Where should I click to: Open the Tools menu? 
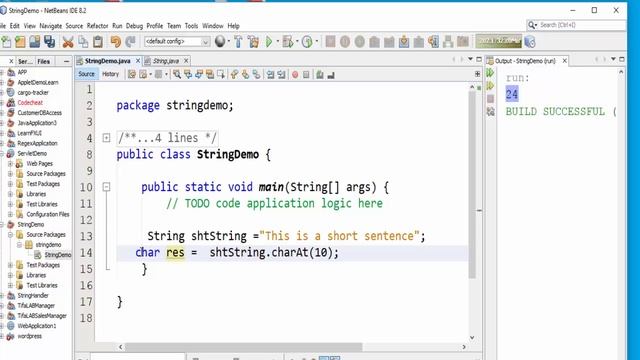pyautogui.click(x=191, y=26)
